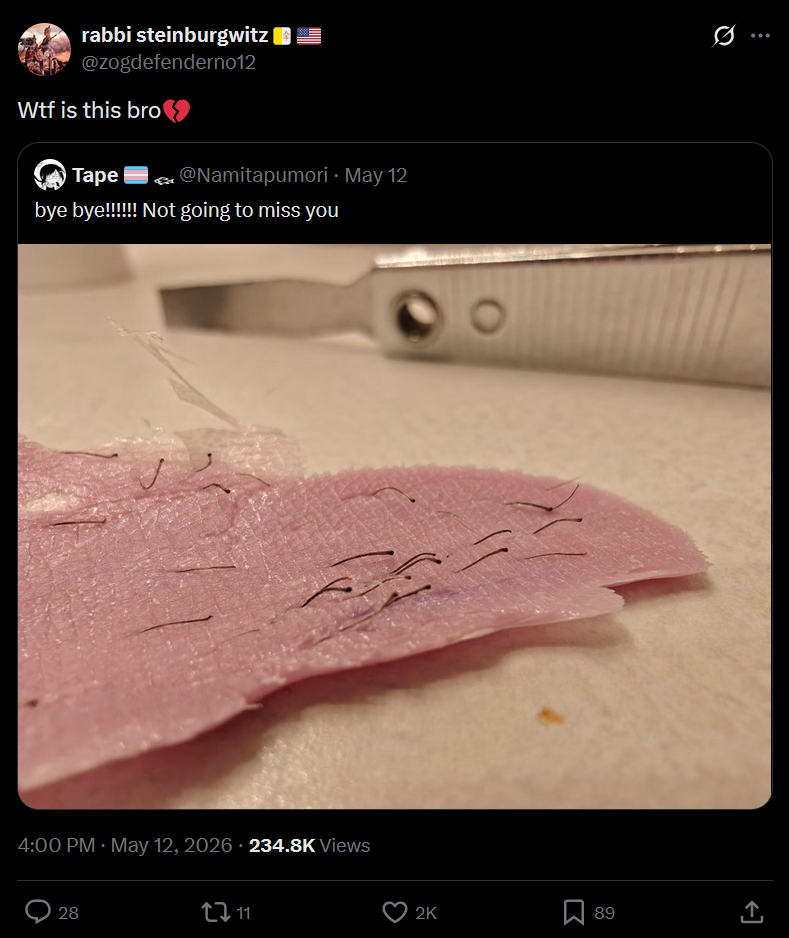This screenshot has width=789, height=938.
Task: Open rabbi steinburgwitz profile avatar
Action: pyautogui.click(x=44, y=49)
